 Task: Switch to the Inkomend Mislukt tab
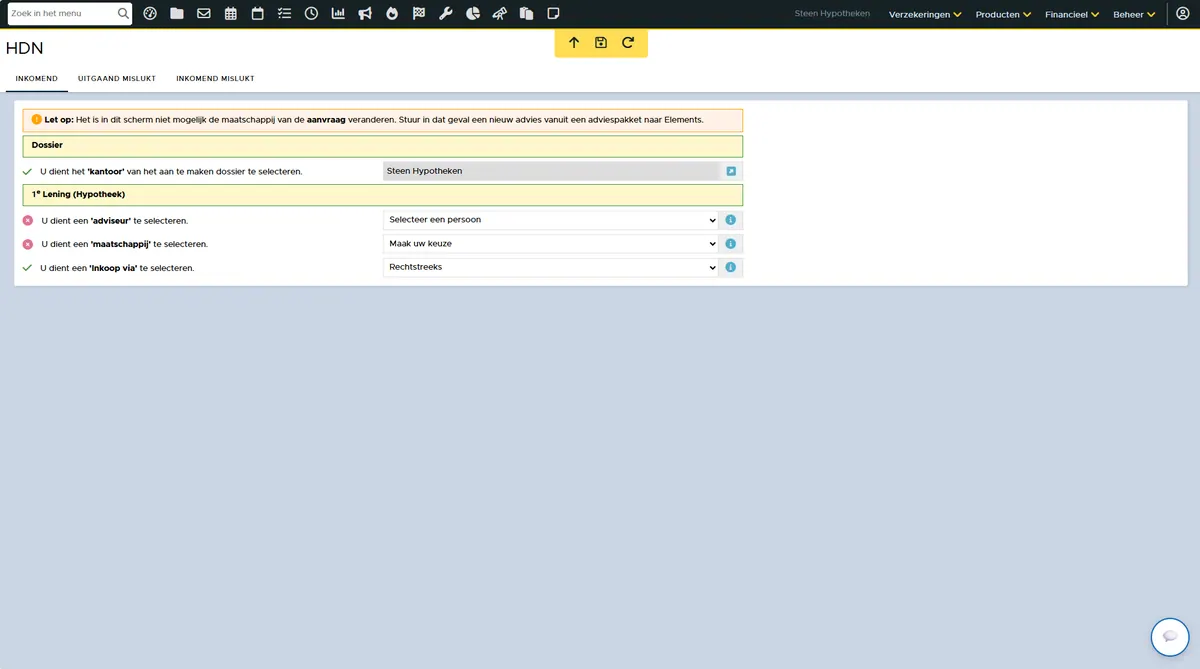tap(215, 78)
